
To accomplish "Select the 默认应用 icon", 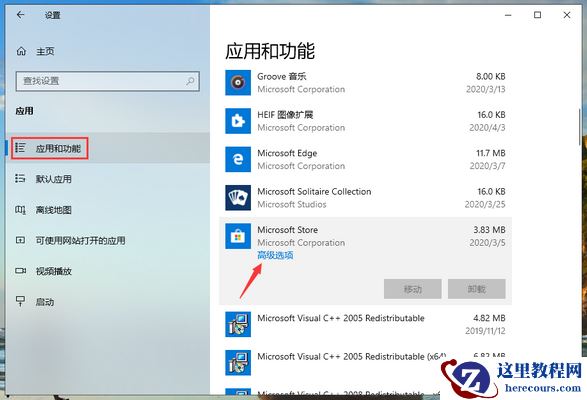I will click(x=20, y=179).
